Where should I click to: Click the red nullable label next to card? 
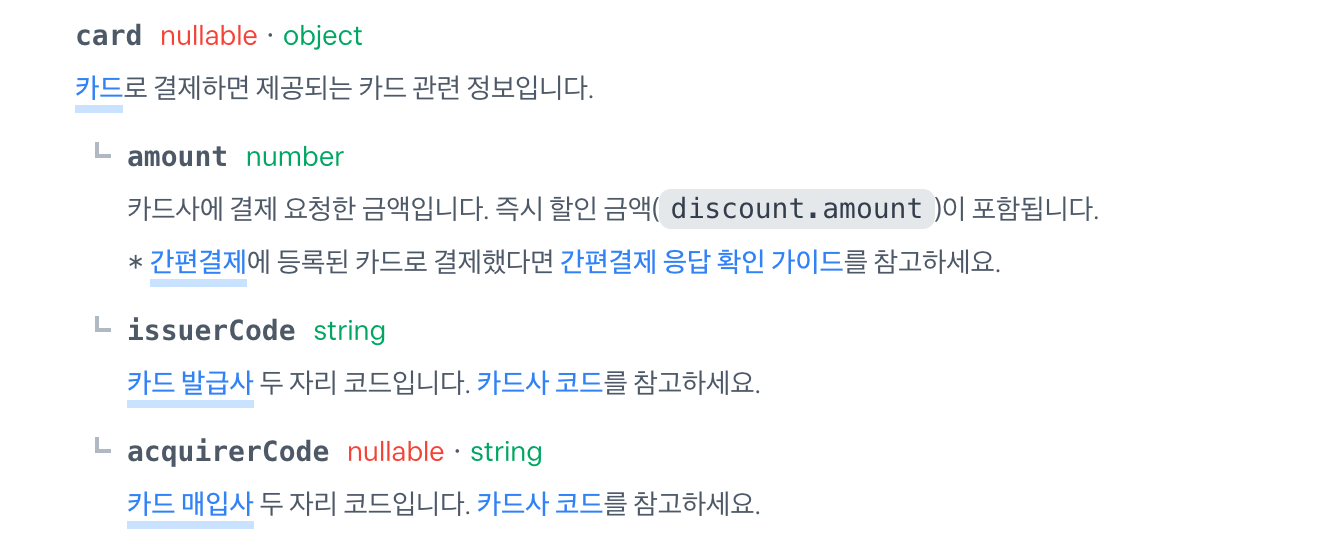(209, 36)
